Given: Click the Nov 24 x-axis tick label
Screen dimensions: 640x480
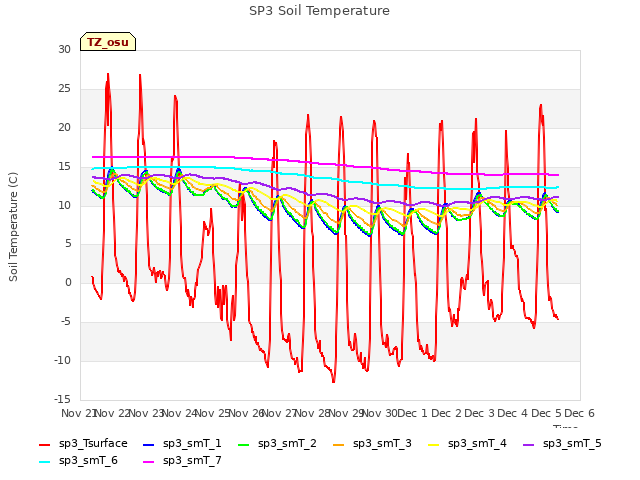Looking at the screenshot, I should [180, 413].
